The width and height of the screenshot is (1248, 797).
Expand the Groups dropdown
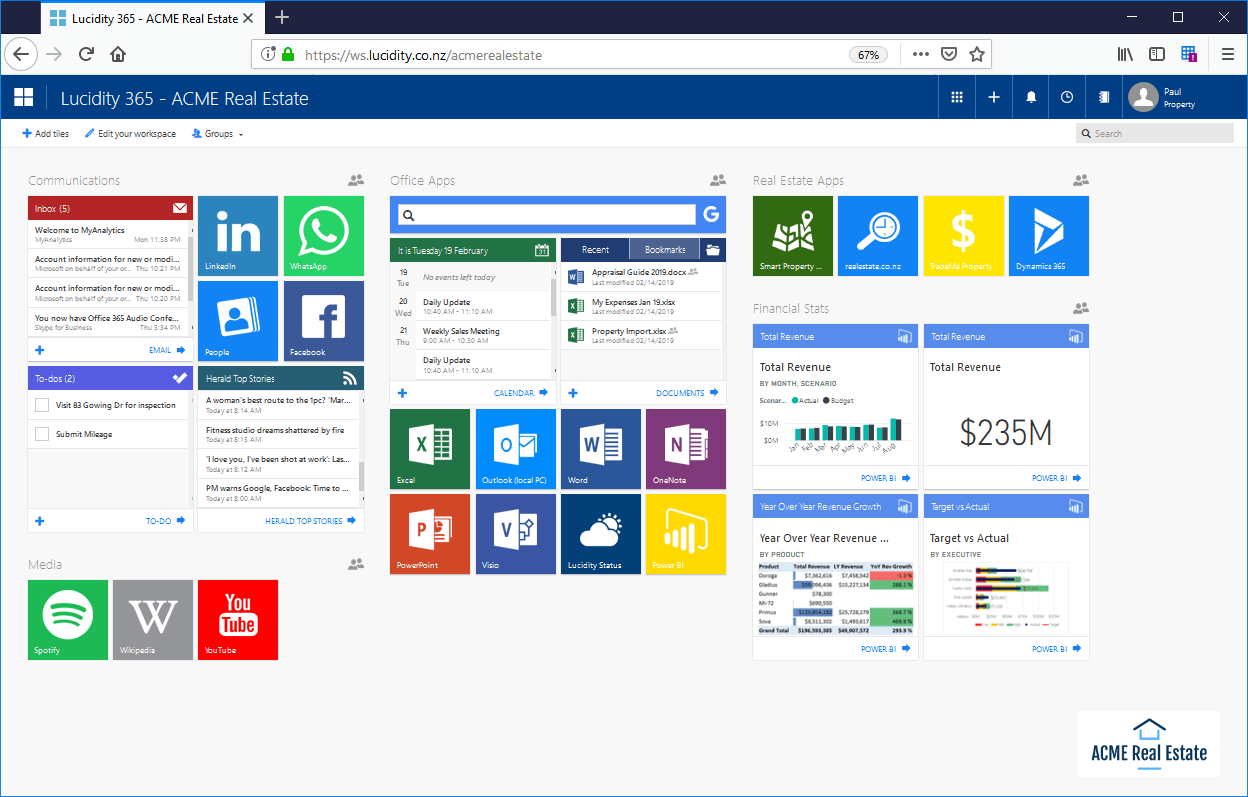[x=217, y=134]
